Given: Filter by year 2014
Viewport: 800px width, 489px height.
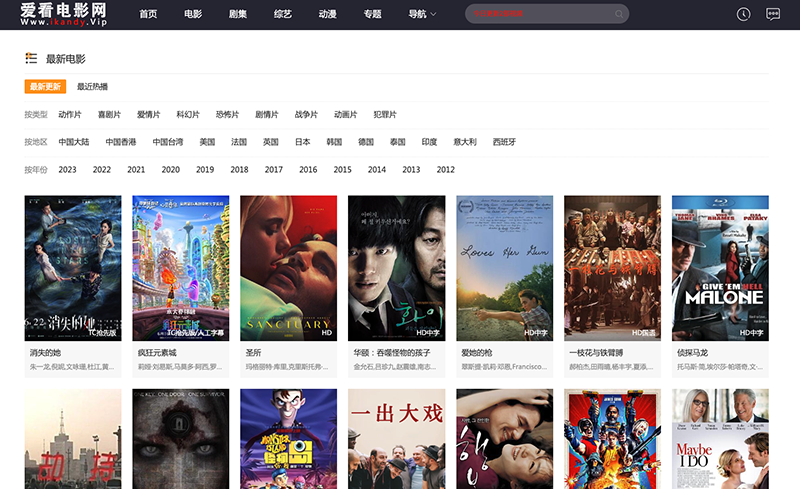Looking at the screenshot, I should coord(377,169).
